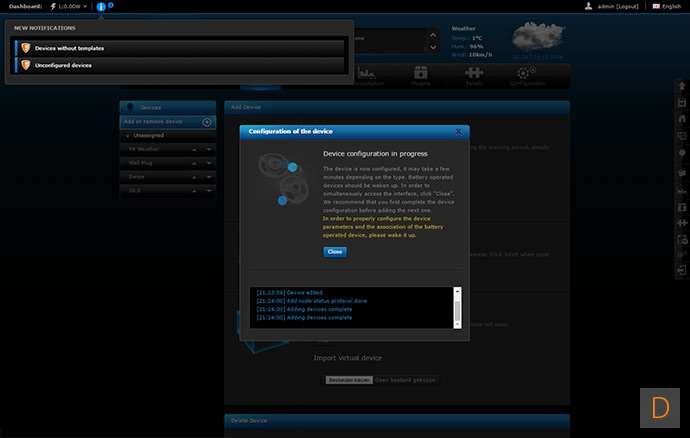
Task: Select the Swipe device row
Action: 168,177
